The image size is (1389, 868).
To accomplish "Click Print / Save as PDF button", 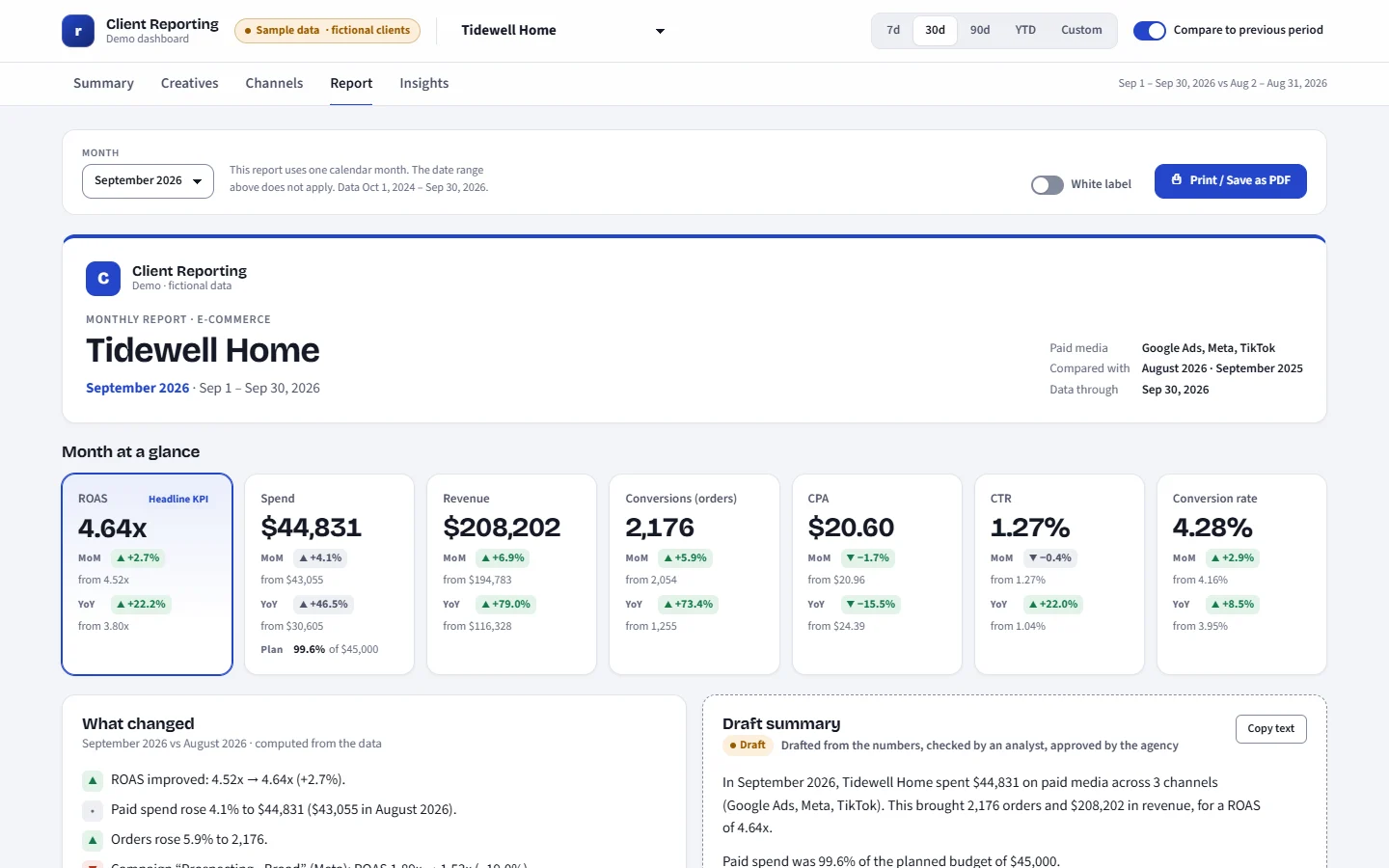I will point(1231,181).
